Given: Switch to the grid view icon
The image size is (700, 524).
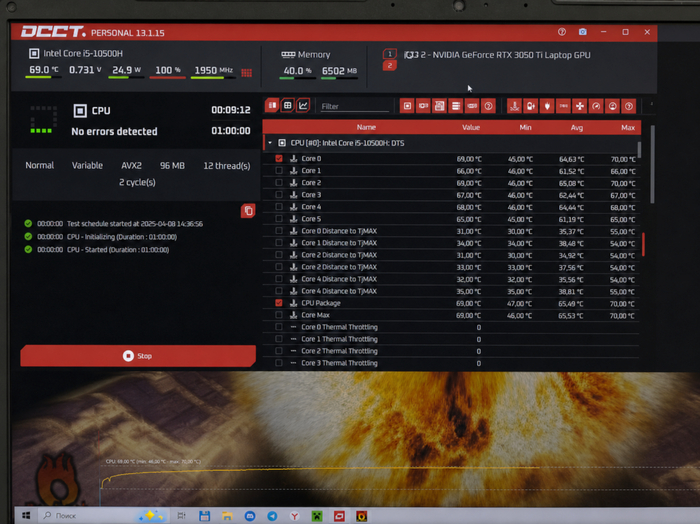Looking at the screenshot, I should click(x=288, y=106).
